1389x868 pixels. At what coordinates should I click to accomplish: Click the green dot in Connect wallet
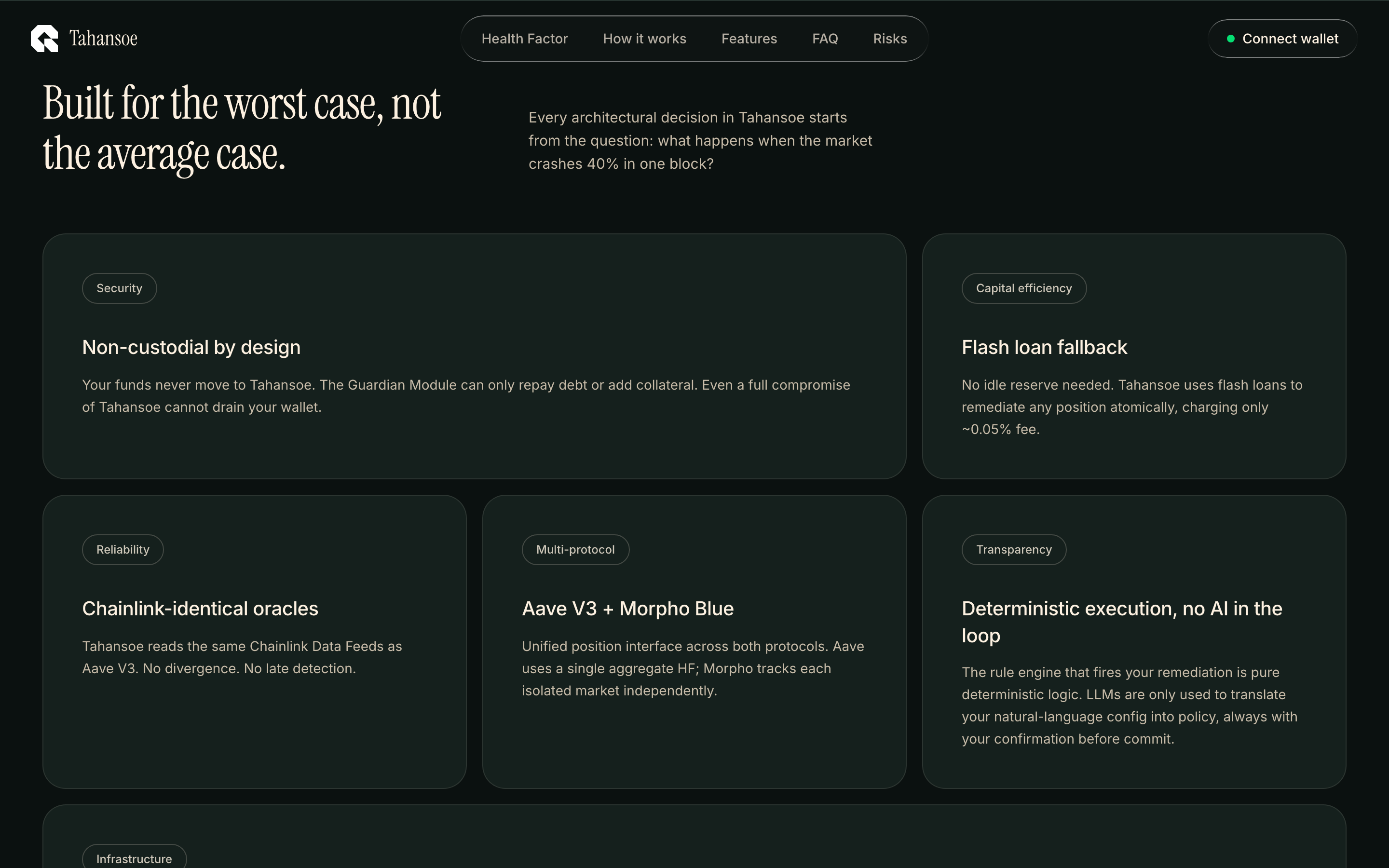1231,39
